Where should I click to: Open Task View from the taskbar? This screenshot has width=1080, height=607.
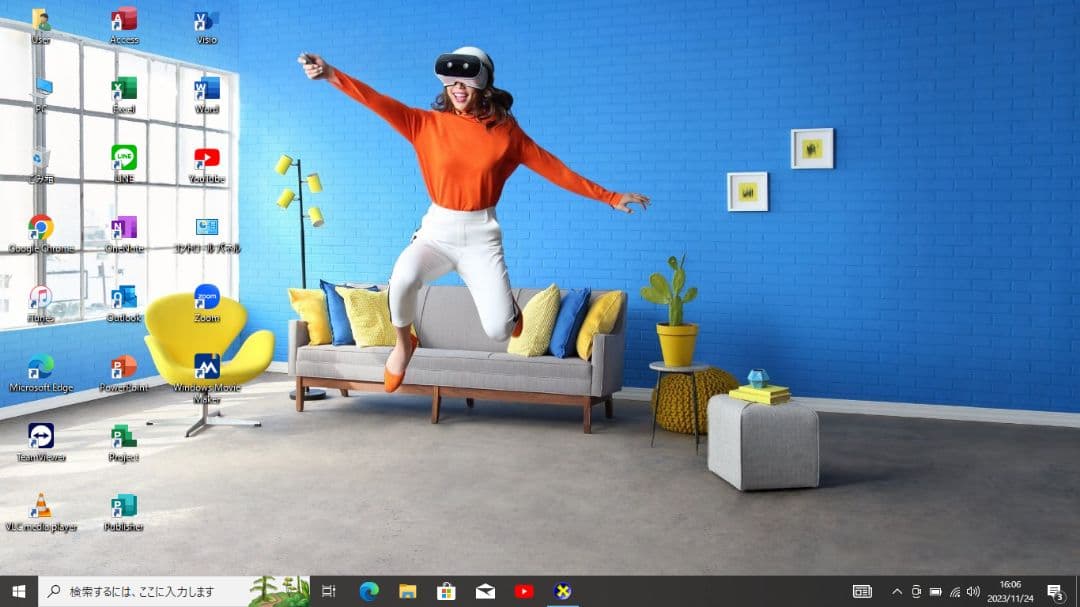[x=328, y=592]
